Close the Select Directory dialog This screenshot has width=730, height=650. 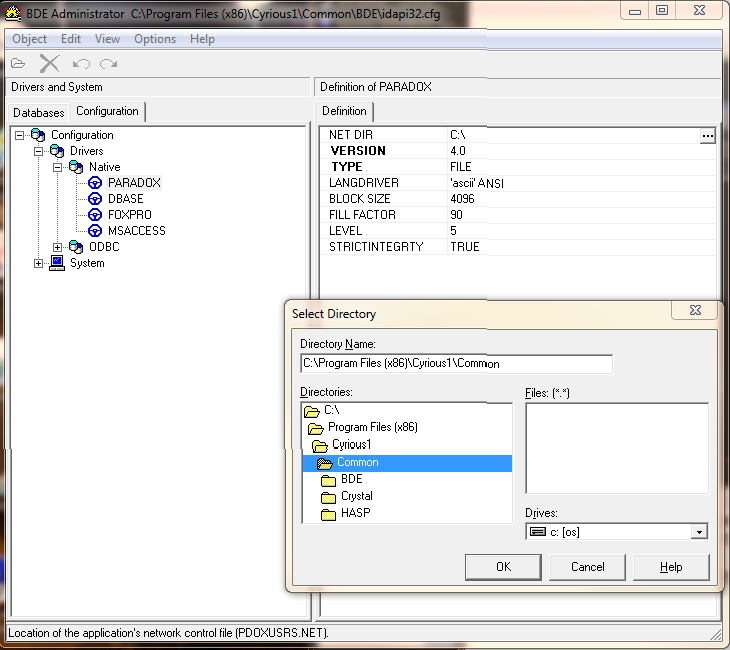point(695,310)
